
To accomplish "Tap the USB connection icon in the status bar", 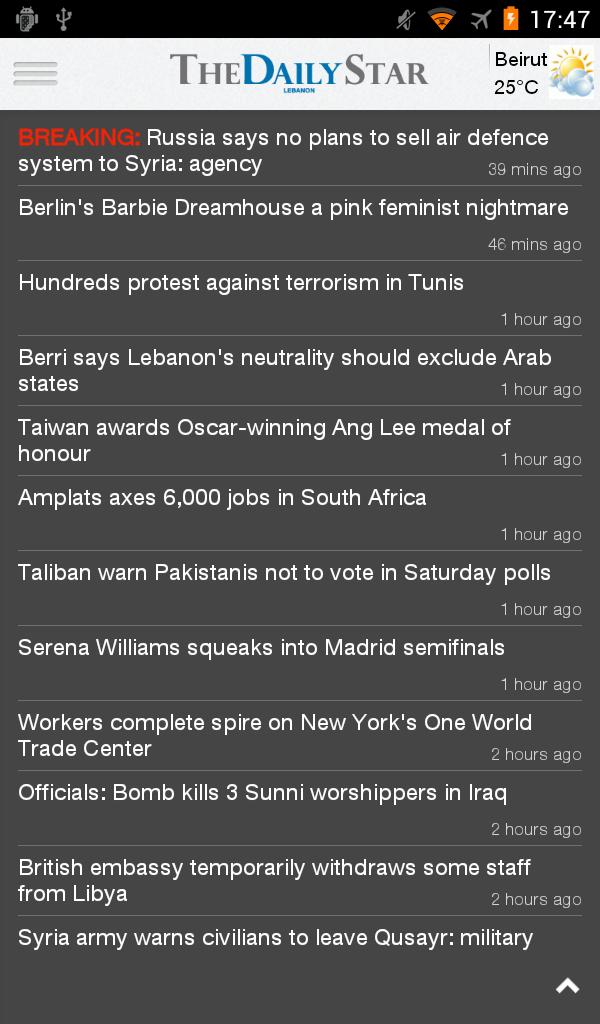I will coord(65,17).
